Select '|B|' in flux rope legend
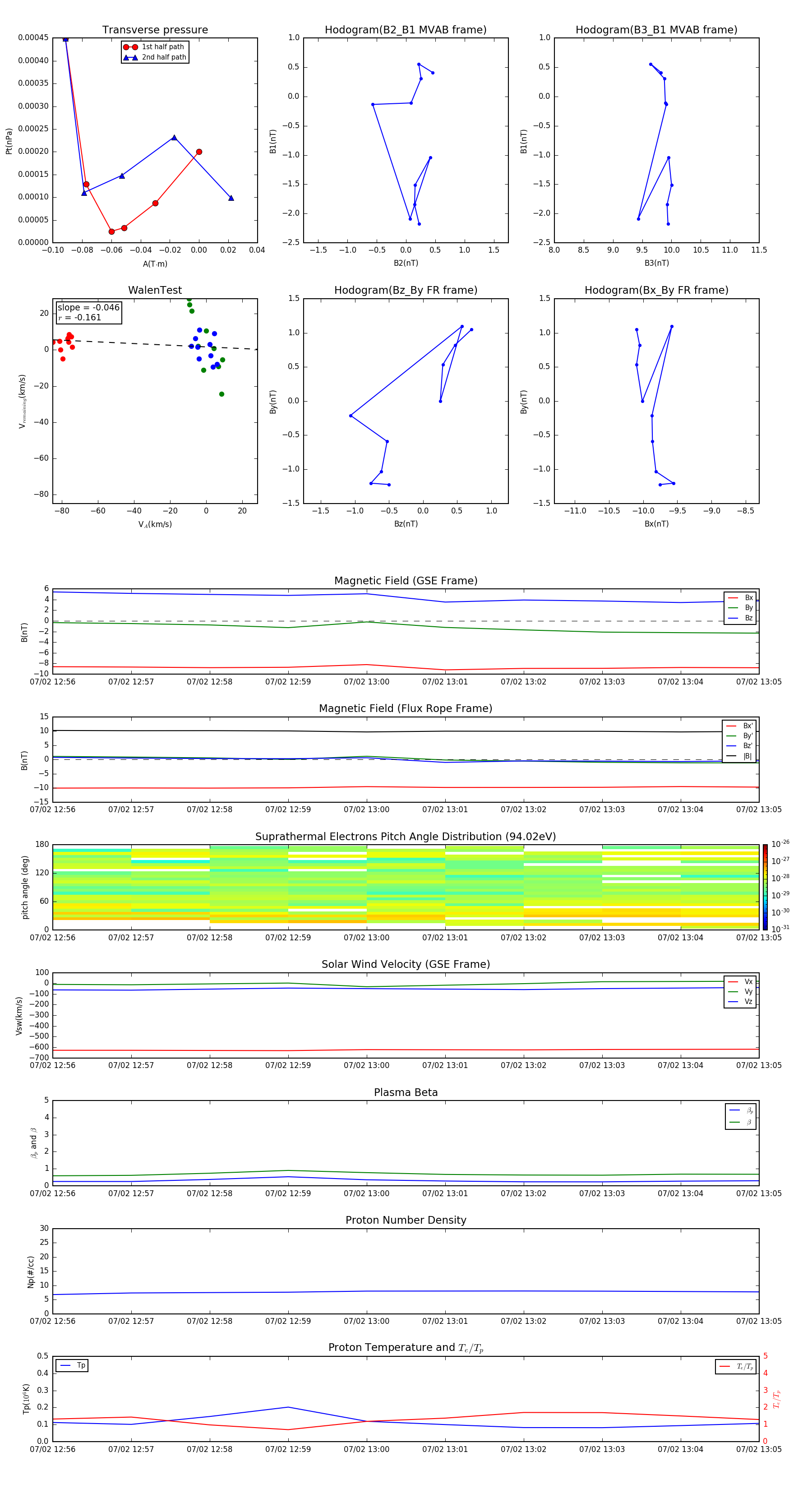 pos(739,757)
